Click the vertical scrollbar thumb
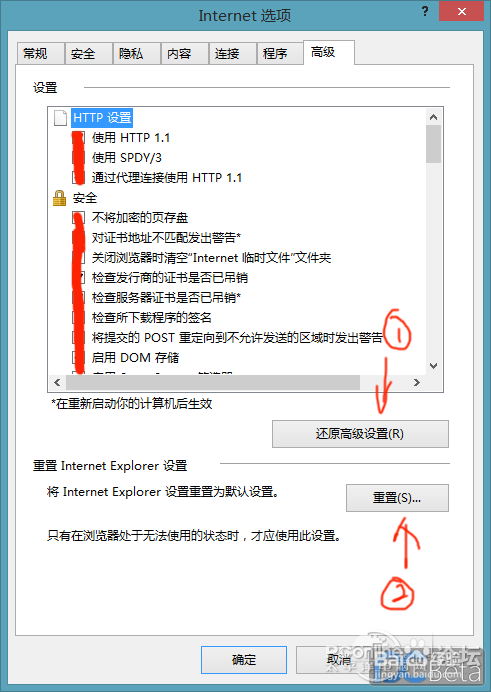Image resolution: width=491 pixels, height=692 pixels. [x=433, y=144]
